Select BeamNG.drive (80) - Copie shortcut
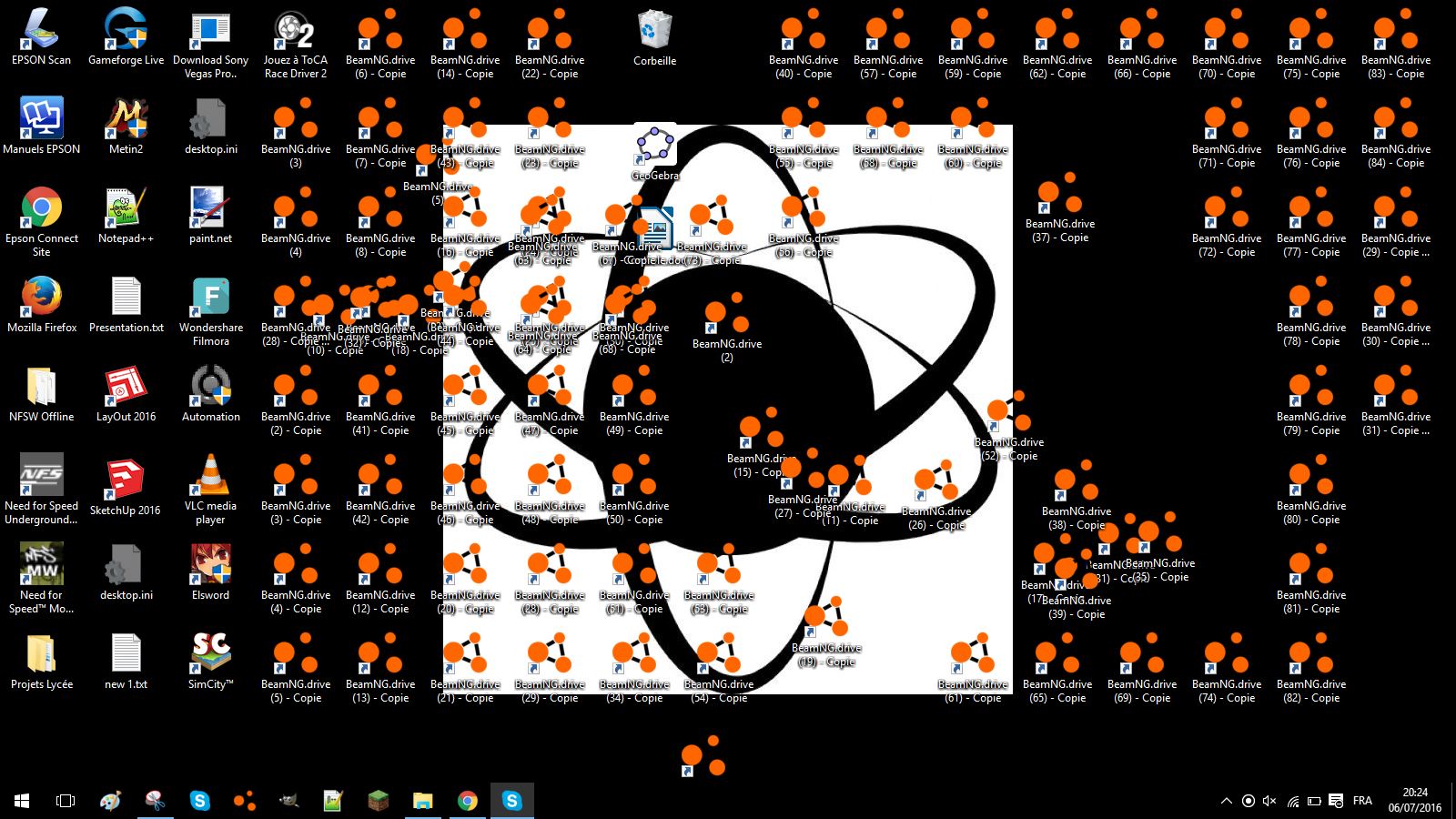This screenshot has width=1456, height=819. pos(1311,490)
